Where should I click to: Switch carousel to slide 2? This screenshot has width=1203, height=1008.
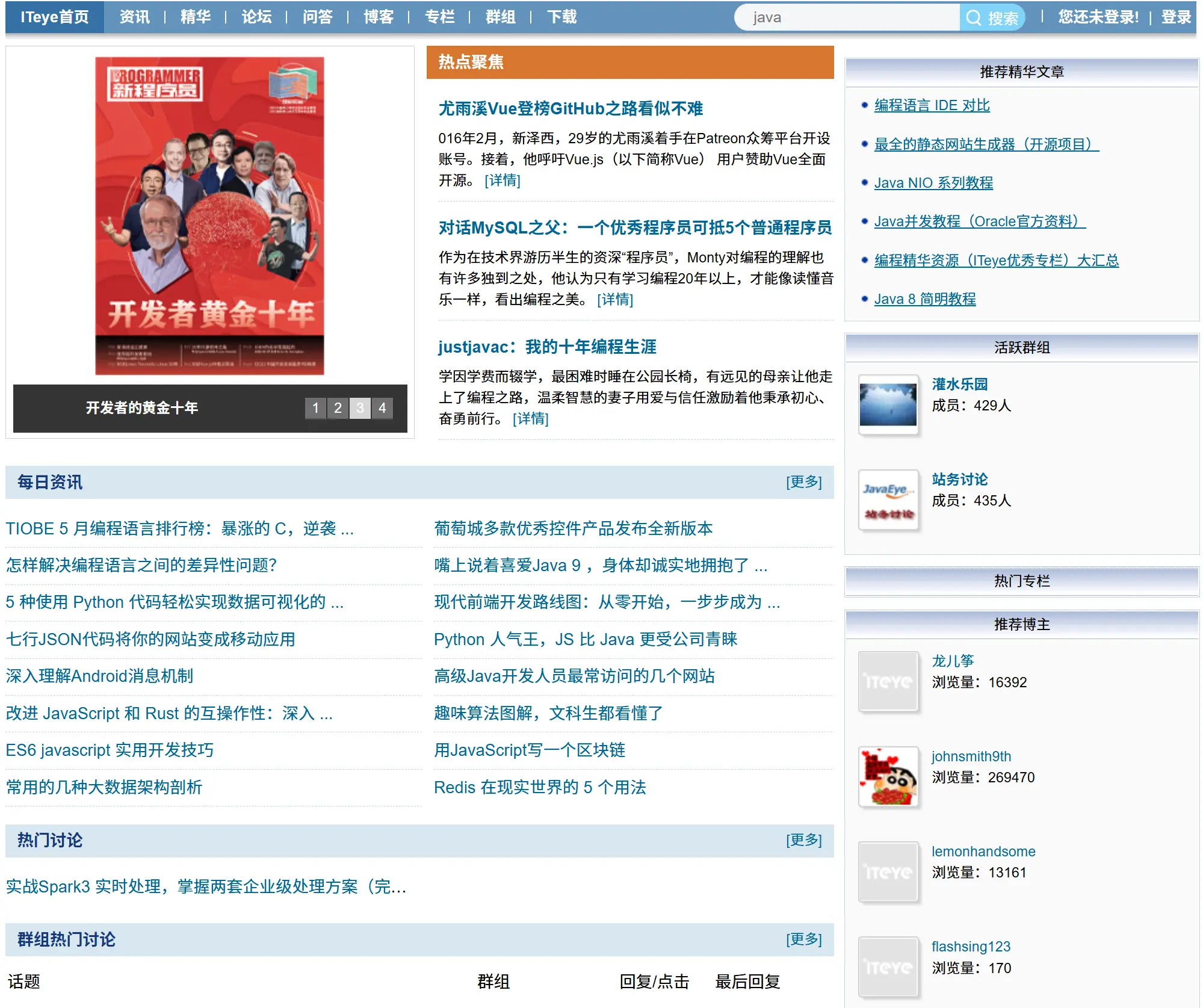pyautogui.click(x=338, y=408)
